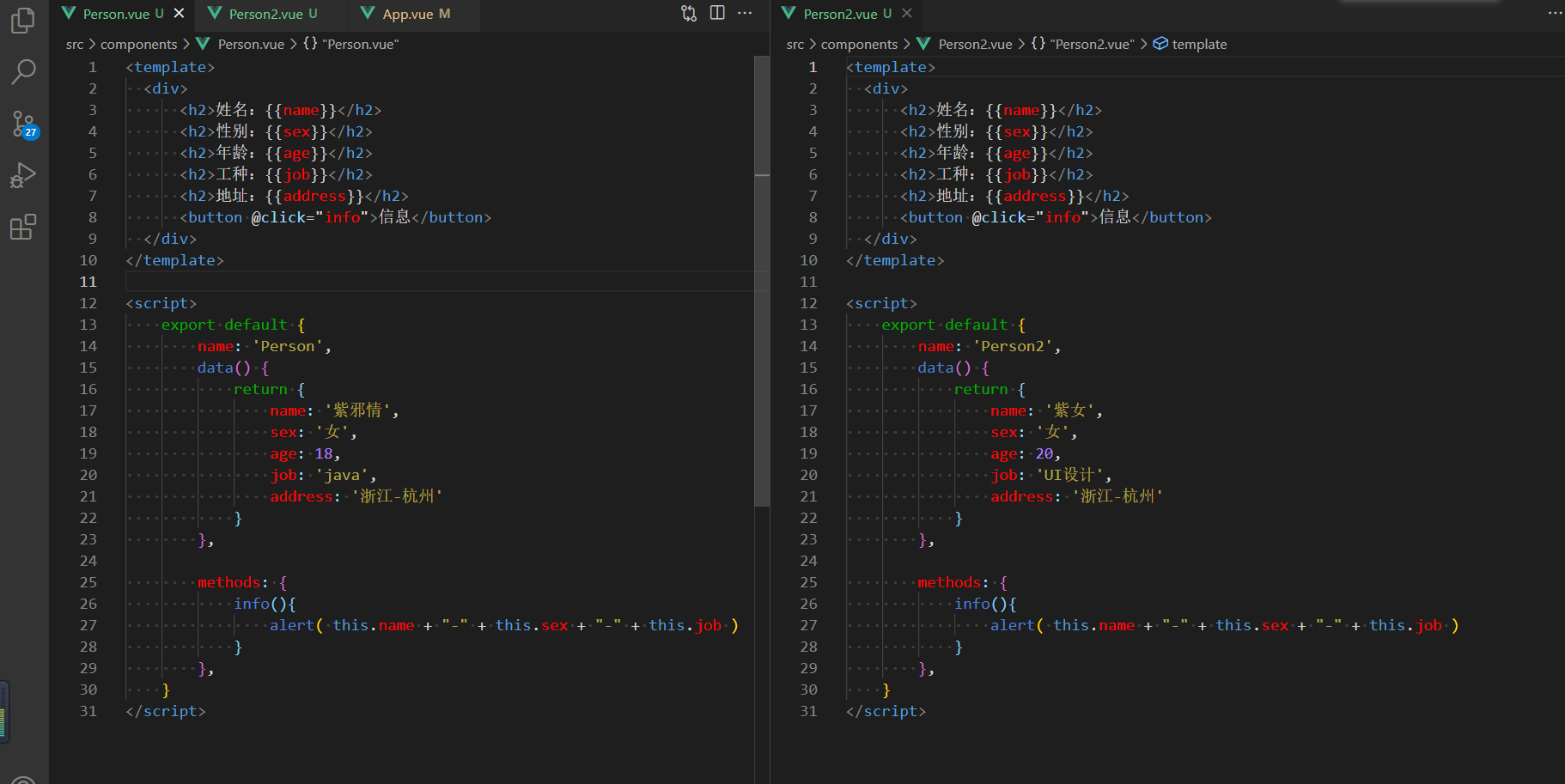Click 'methods' keyword in right editor
This screenshot has height=784, width=1565.
[949, 582]
